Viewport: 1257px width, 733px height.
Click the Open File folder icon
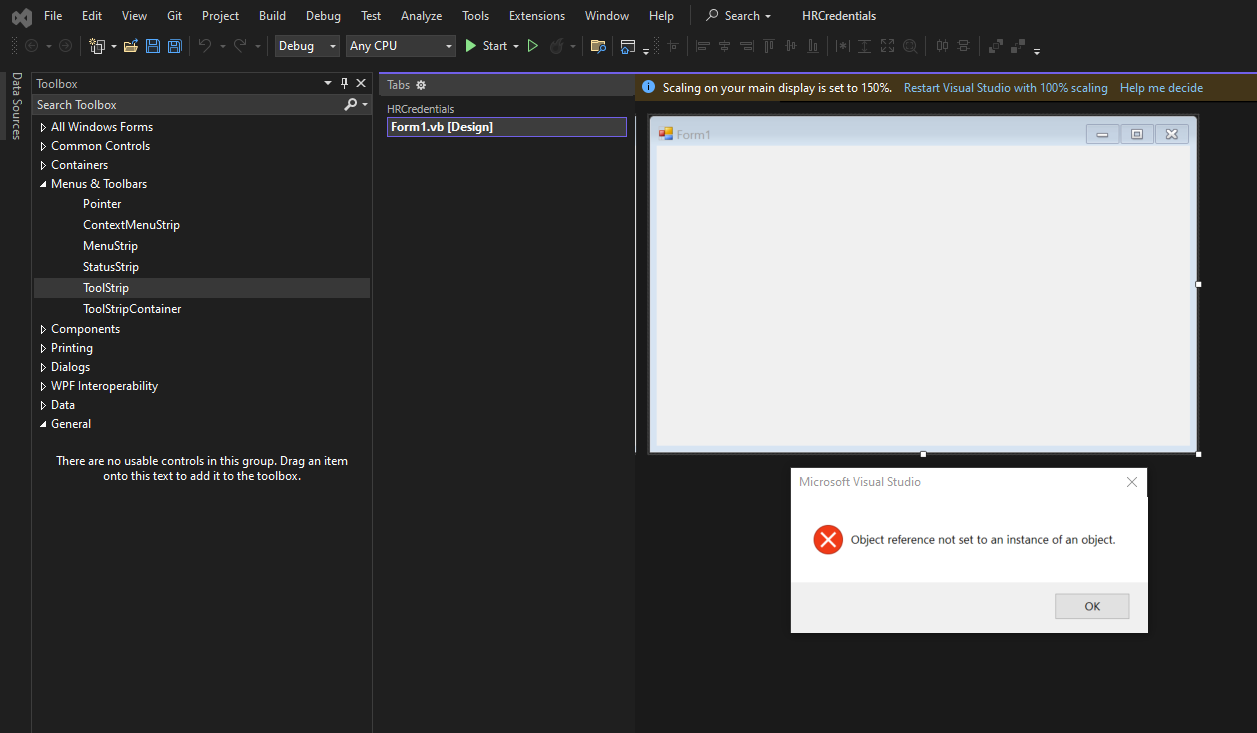coord(131,46)
